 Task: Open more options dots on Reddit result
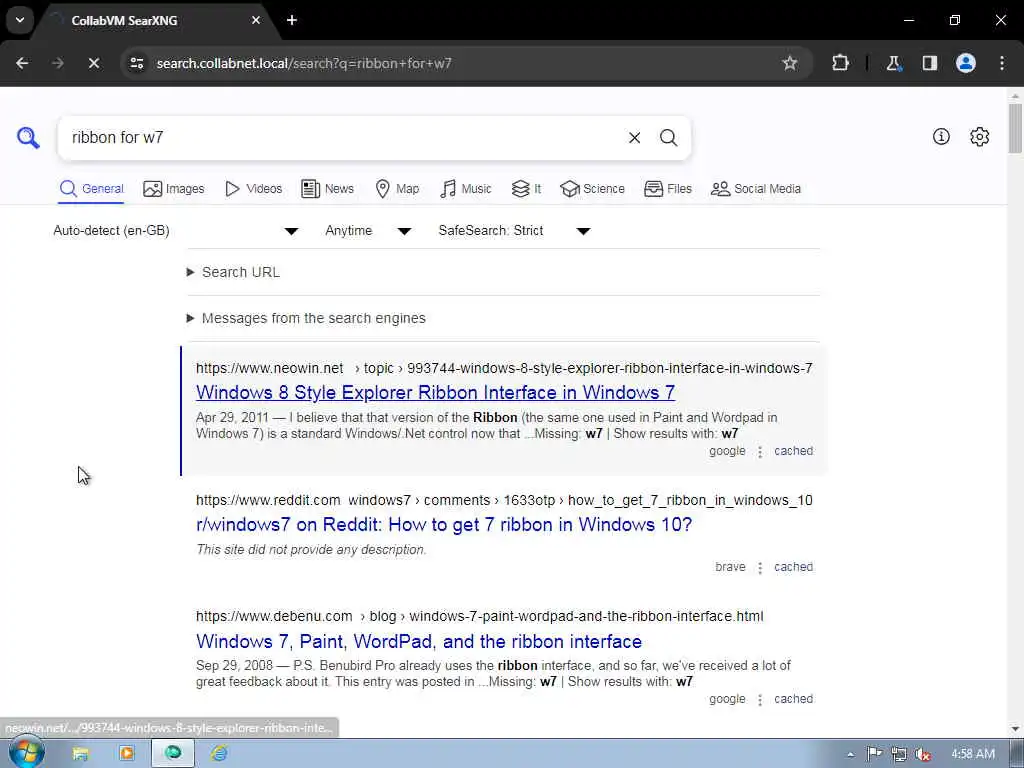coord(760,568)
